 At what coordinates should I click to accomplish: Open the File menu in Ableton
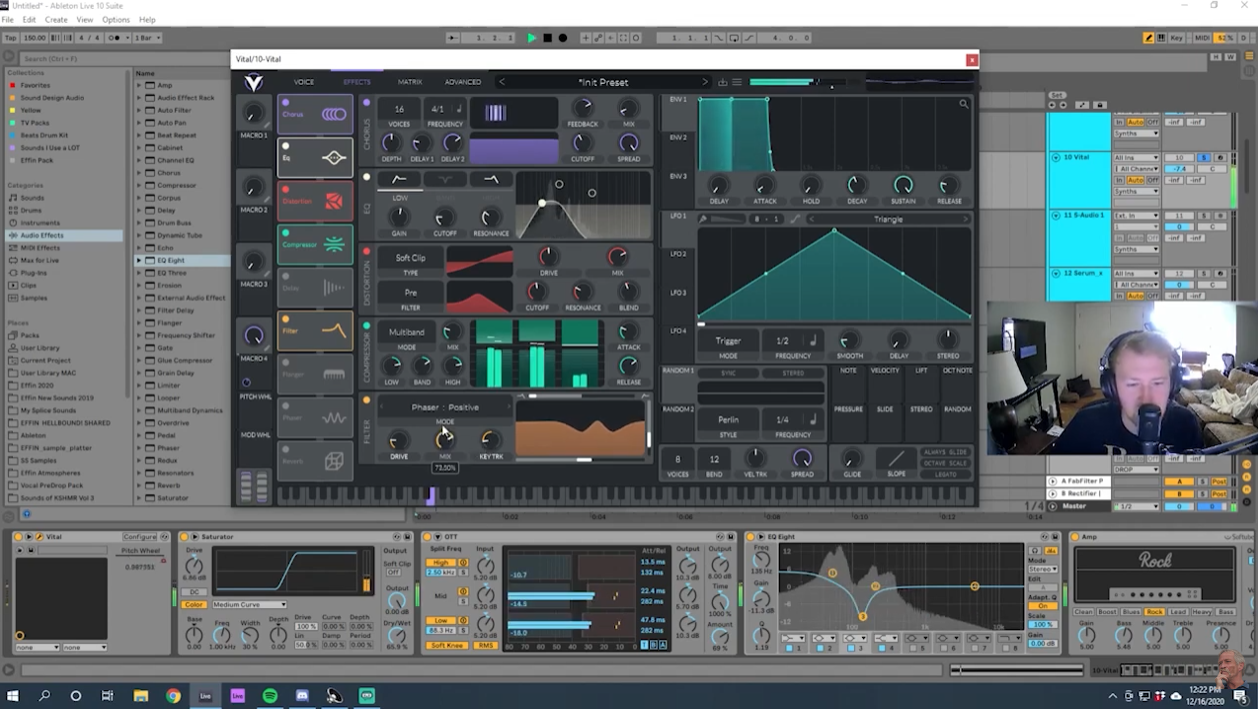click(x=8, y=20)
